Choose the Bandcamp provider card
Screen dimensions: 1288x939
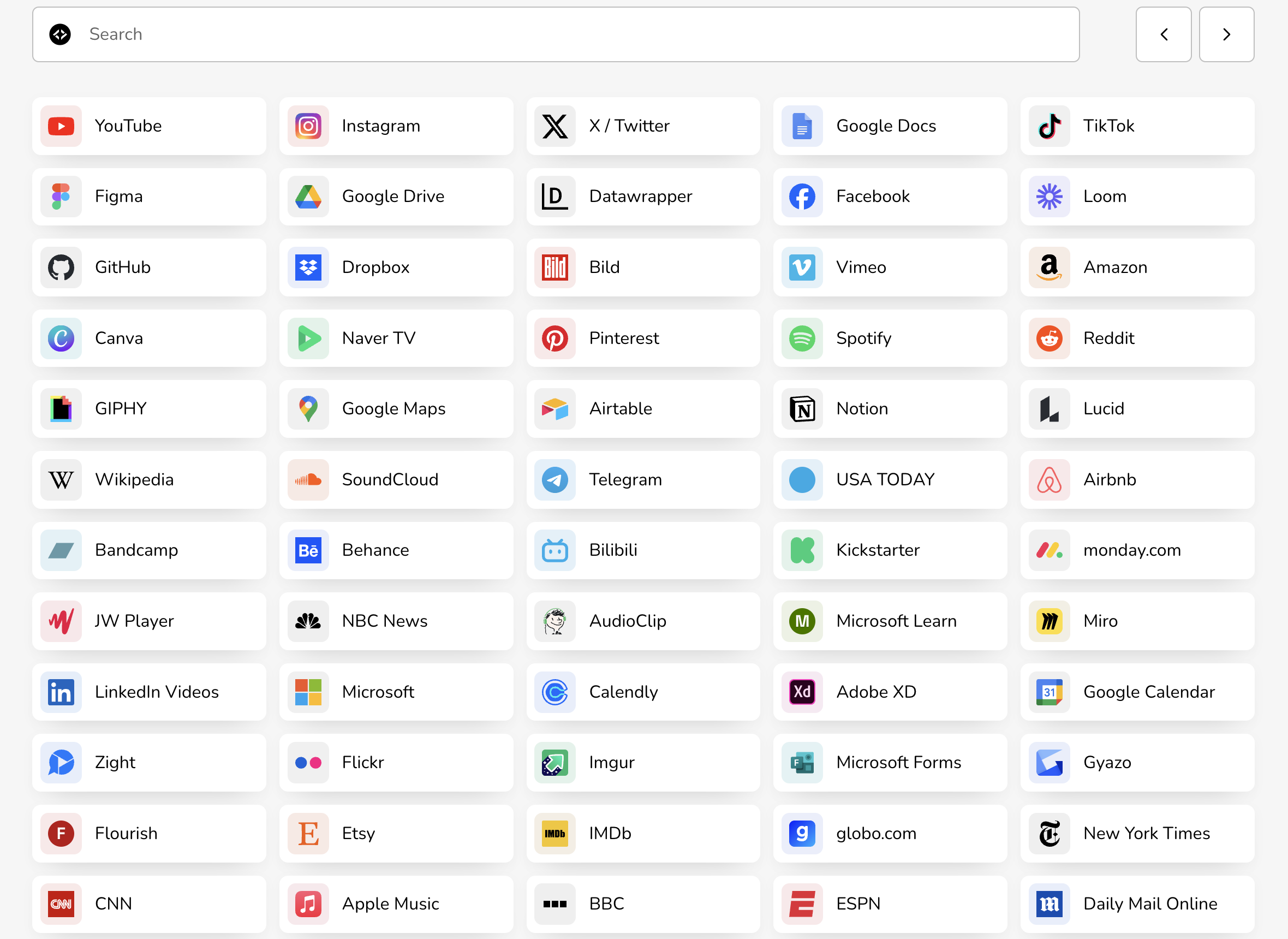(149, 550)
